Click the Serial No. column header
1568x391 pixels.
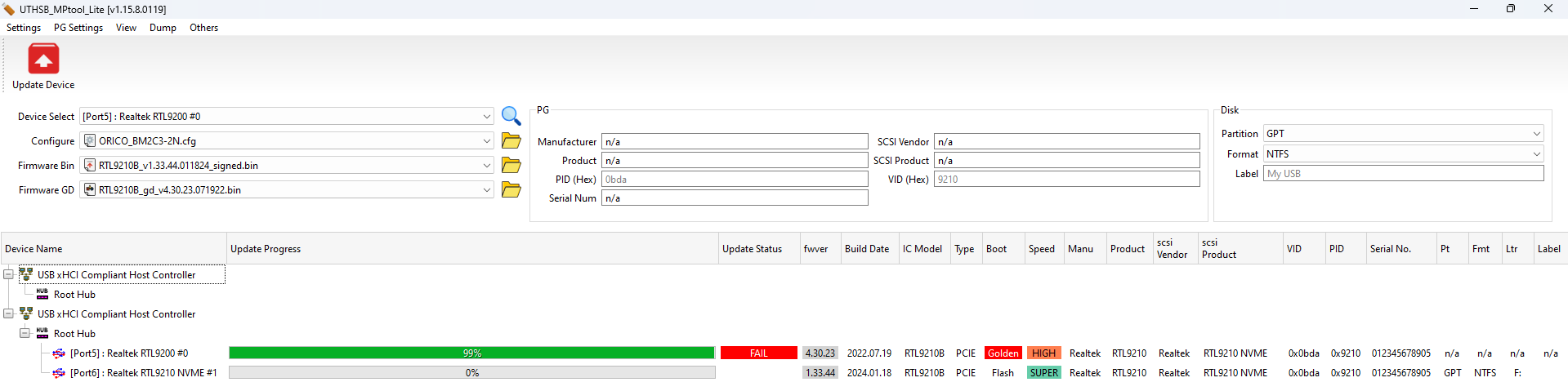(x=1401, y=249)
